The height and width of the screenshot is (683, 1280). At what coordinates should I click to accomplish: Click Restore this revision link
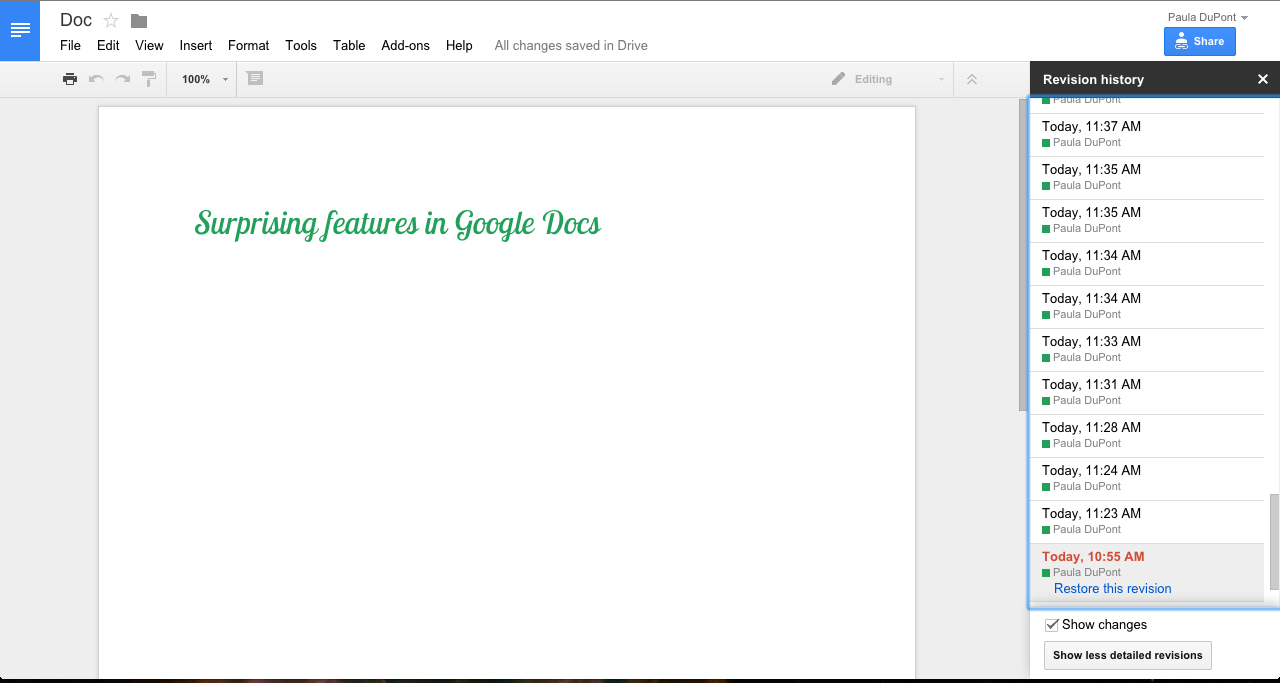click(1112, 589)
